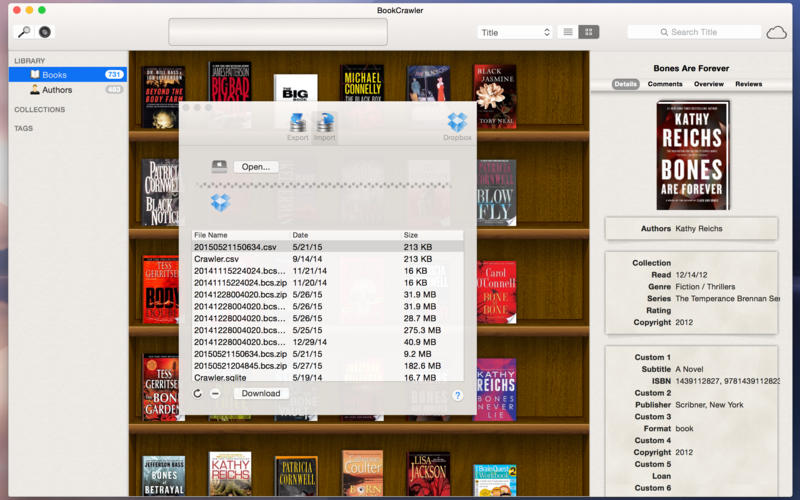800x500 pixels.
Task: Switch to bookshelf grid view mode
Action: click(589, 32)
